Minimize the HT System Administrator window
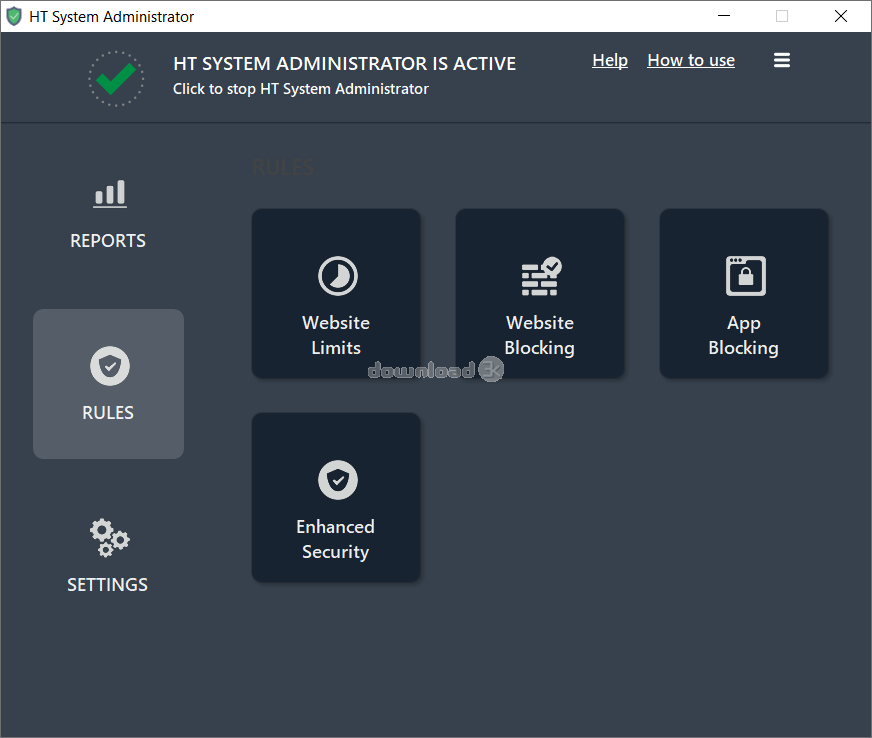 click(724, 16)
